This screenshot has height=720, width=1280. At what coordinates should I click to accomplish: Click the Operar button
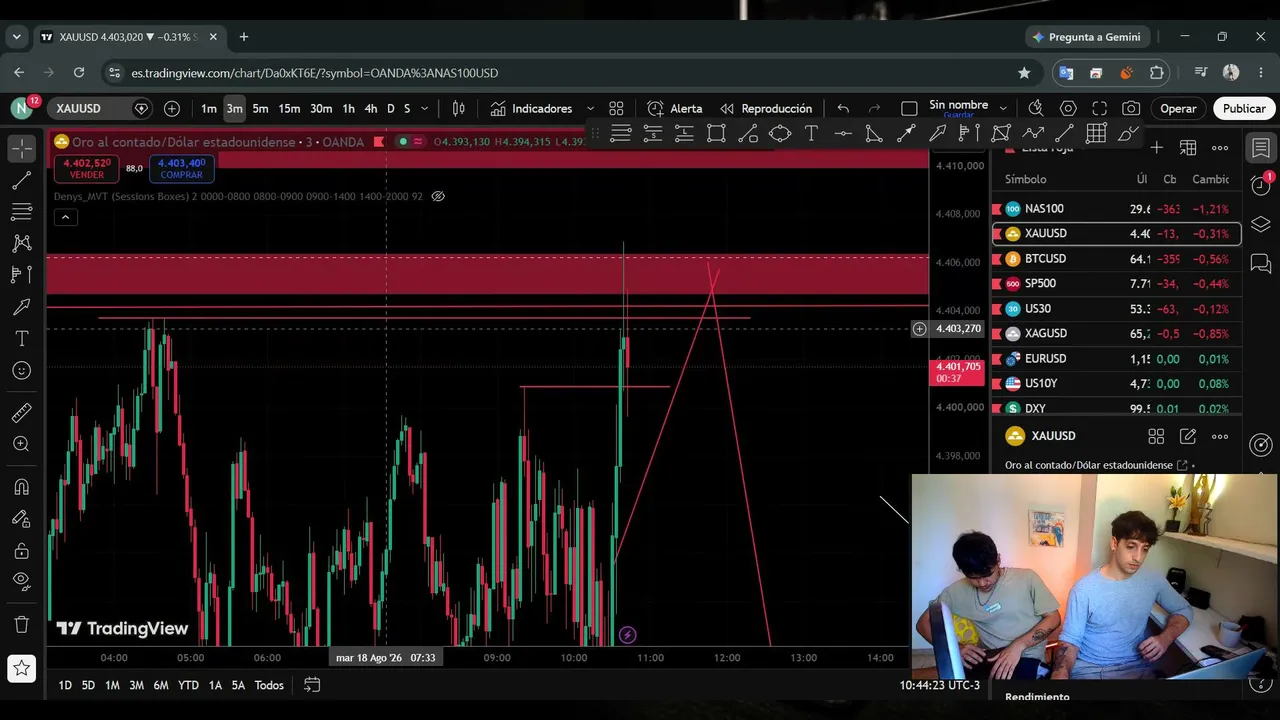tap(1178, 108)
